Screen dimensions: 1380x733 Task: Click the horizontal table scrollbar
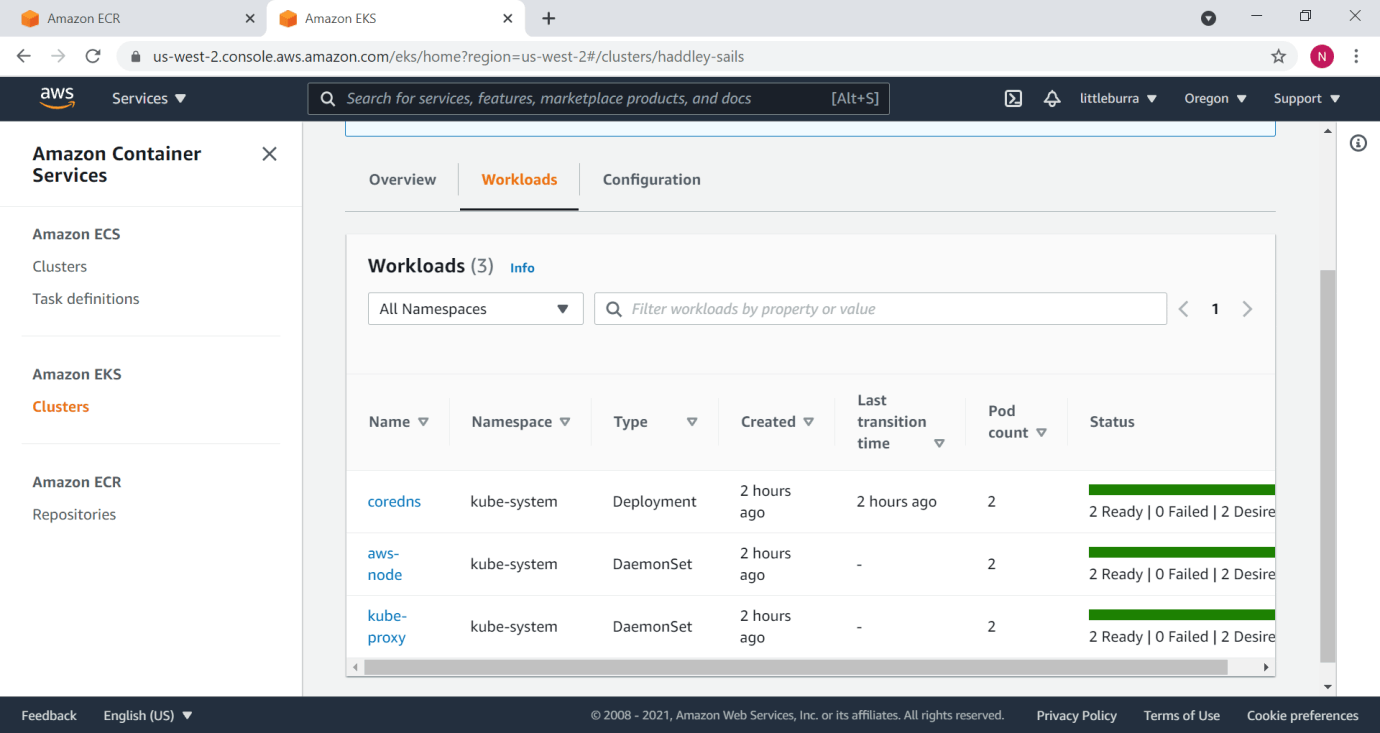coord(795,667)
